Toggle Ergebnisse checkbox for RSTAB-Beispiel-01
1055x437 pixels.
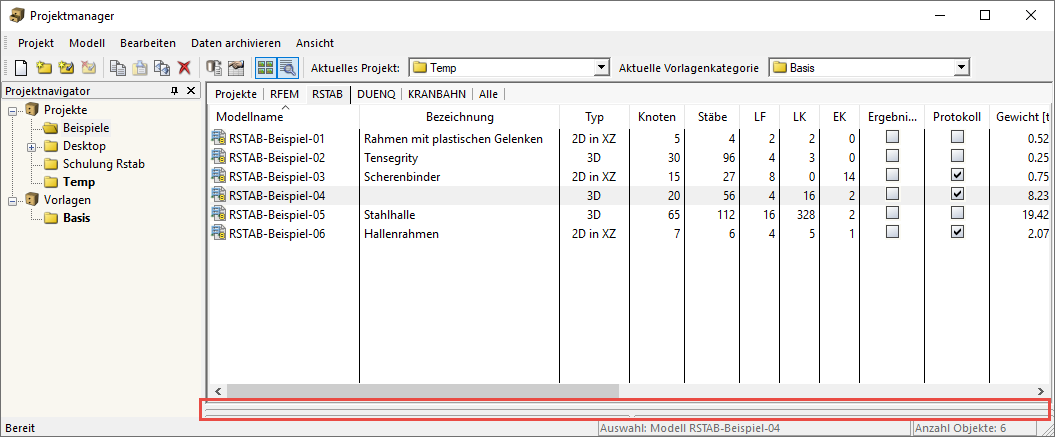892,137
